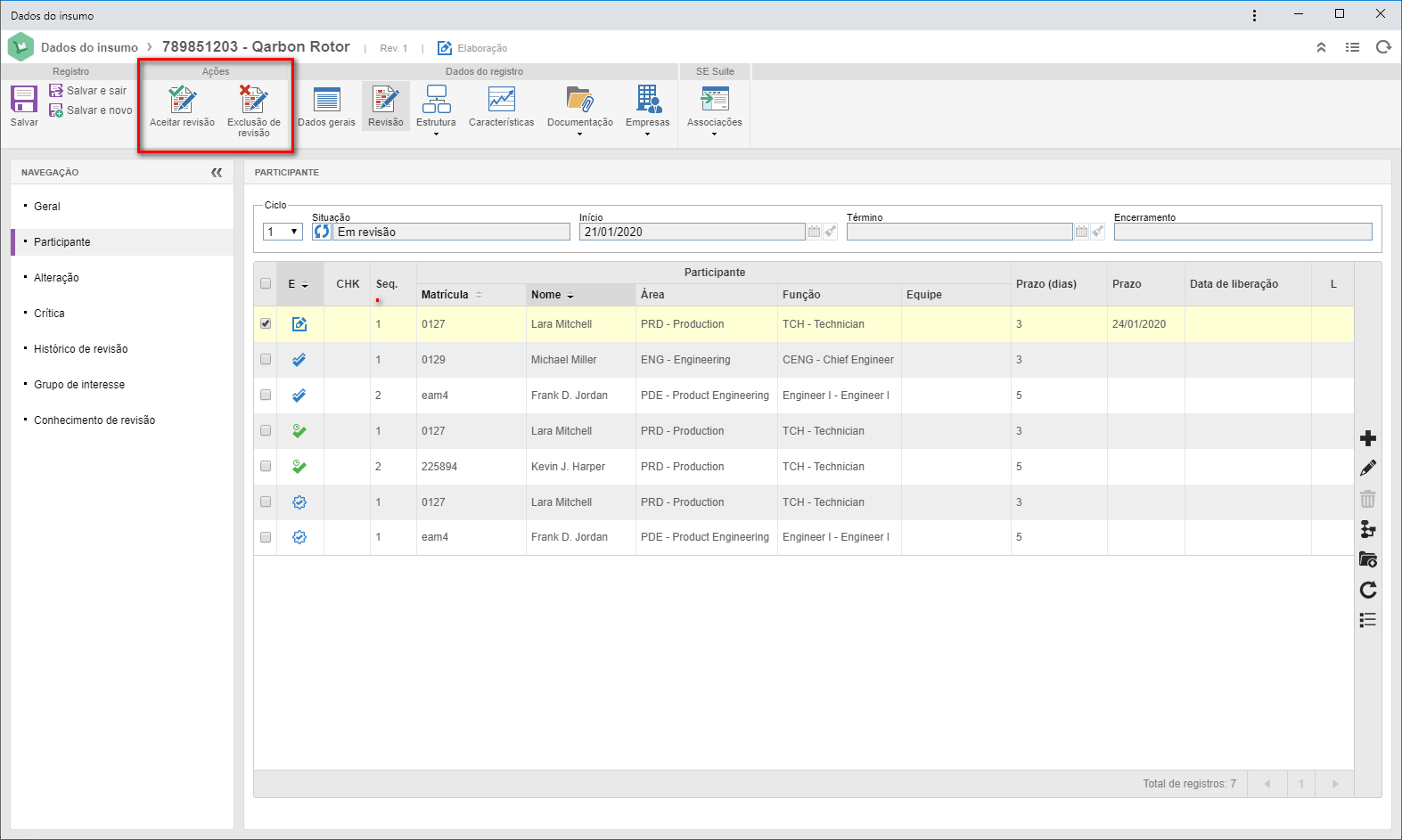This screenshot has width=1402, height=840.
Task: Click the collapse ribbon chevron icon
Action: [1321, 47]
